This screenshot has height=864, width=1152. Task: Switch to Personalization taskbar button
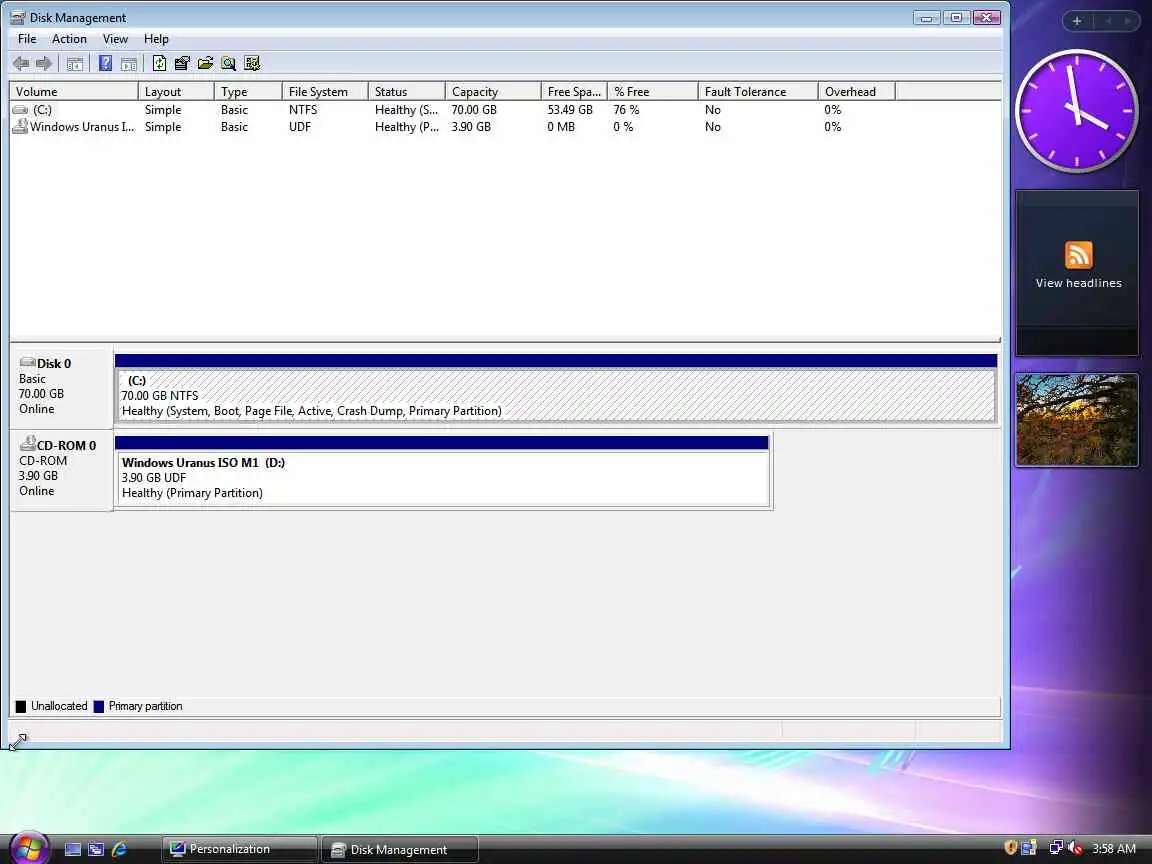point(240,849)
